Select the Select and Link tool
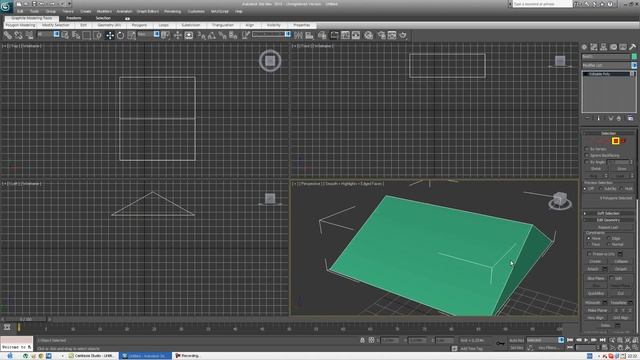This screenshot has height=360, width=640. coord(8,36)
